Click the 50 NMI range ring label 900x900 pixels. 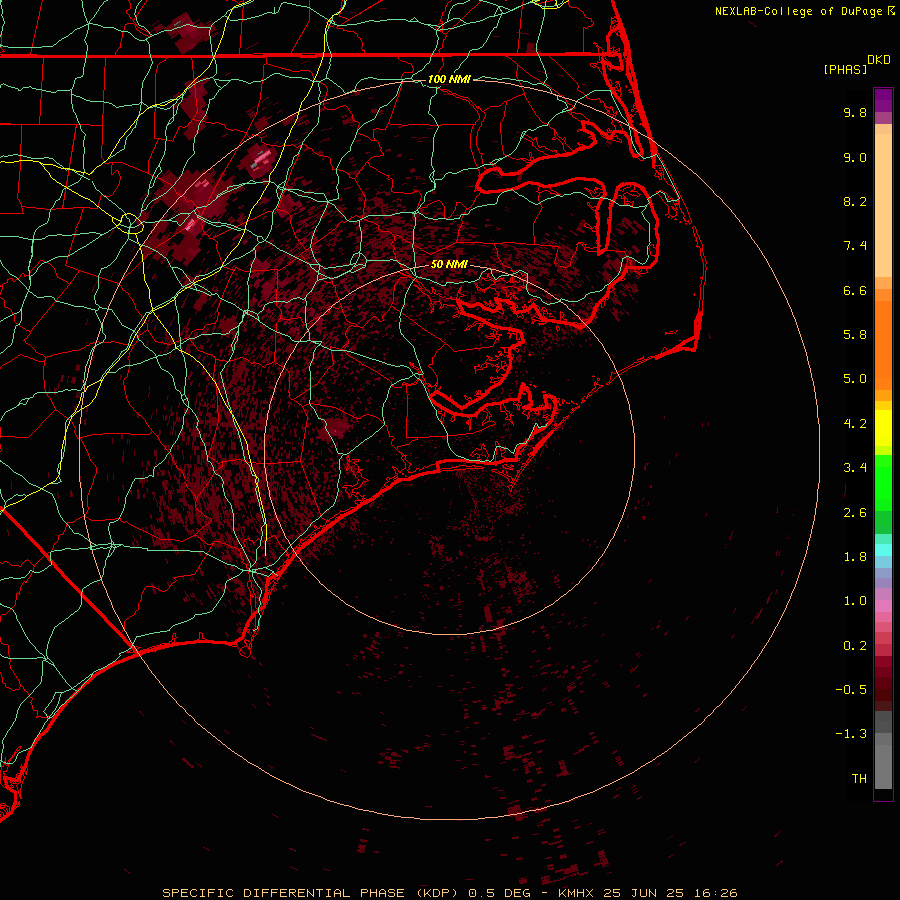click(449, 265)
